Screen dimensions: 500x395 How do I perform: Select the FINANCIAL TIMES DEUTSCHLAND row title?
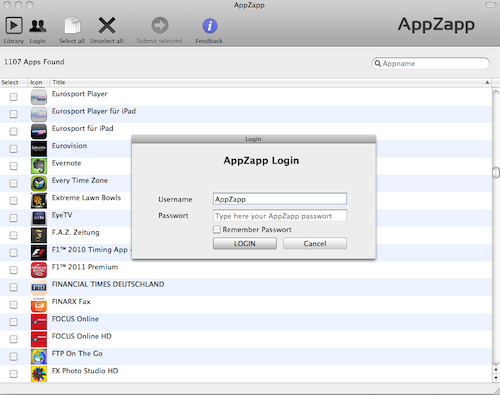point(108,284)
